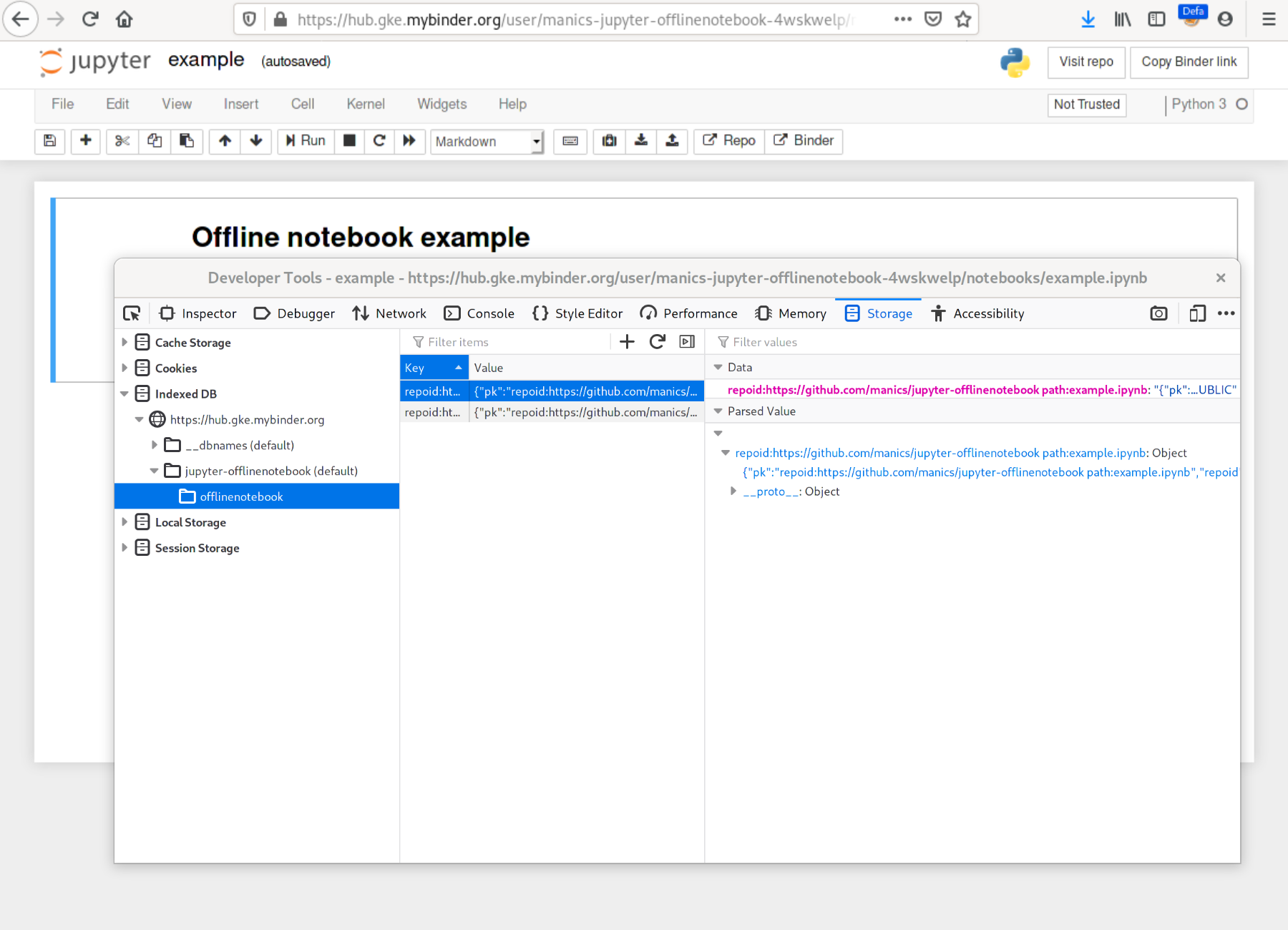Screen dimensions: 1288x930
Task: Cut the selected cell with scissors icon
Action: click(122, 141)
